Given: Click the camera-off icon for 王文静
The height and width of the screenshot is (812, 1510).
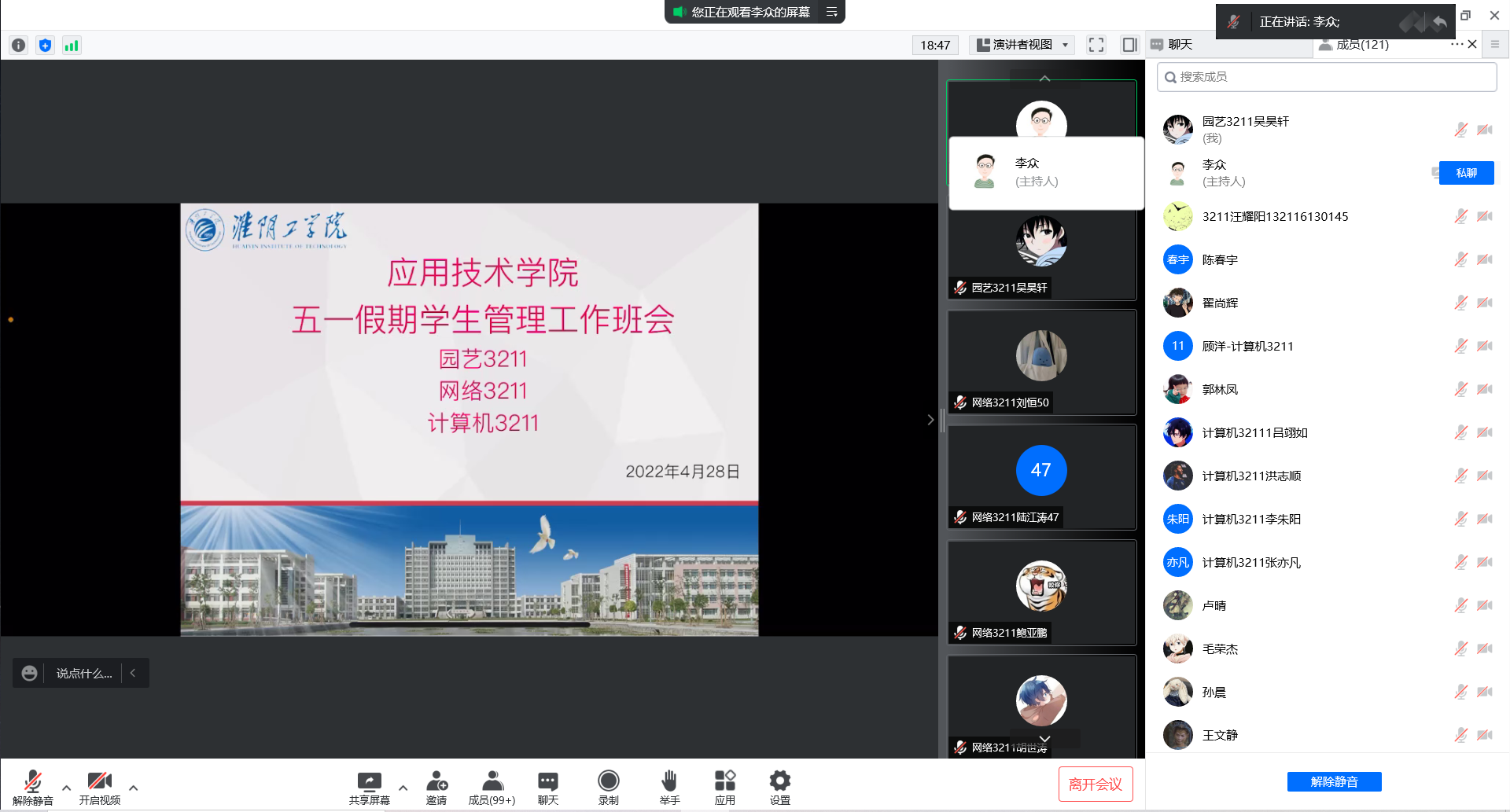Looking at the screenshot, I should point(1485,735).
